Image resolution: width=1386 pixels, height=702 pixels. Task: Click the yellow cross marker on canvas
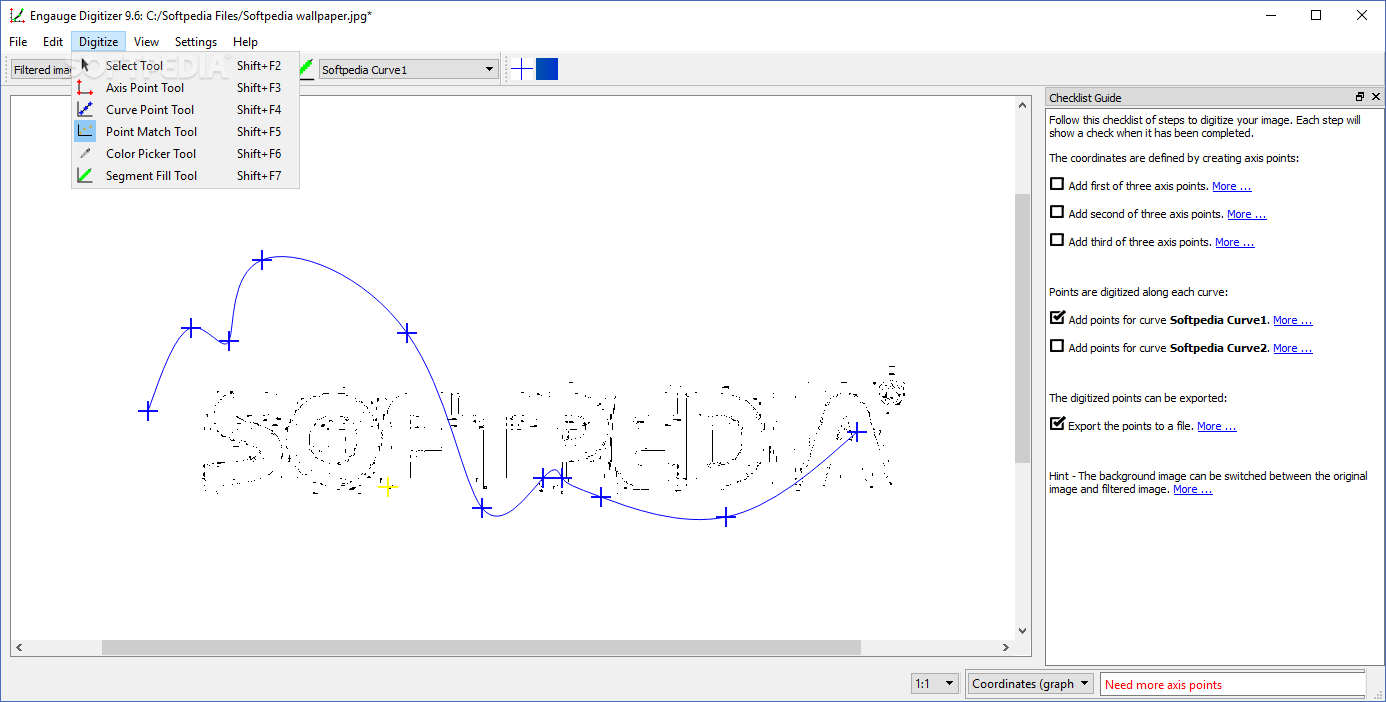[x=387, y=487]
